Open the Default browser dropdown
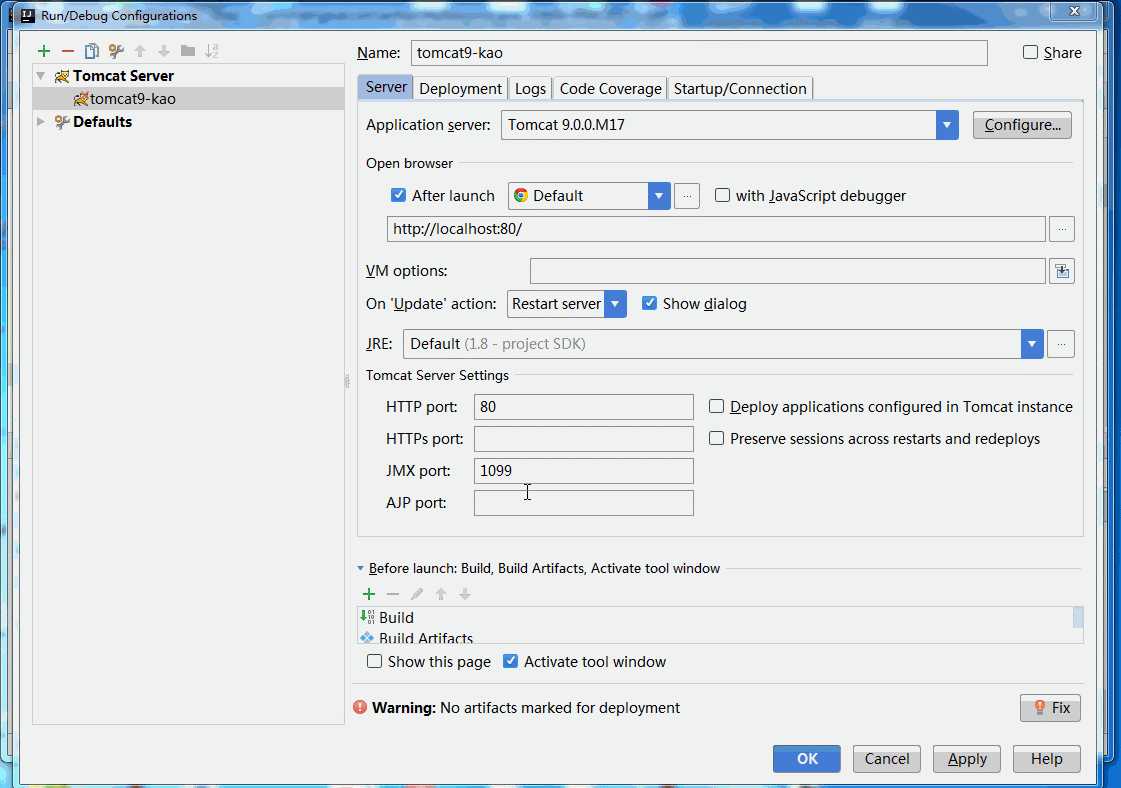Viewport: 1121px width, 788px height. [658, 196]
